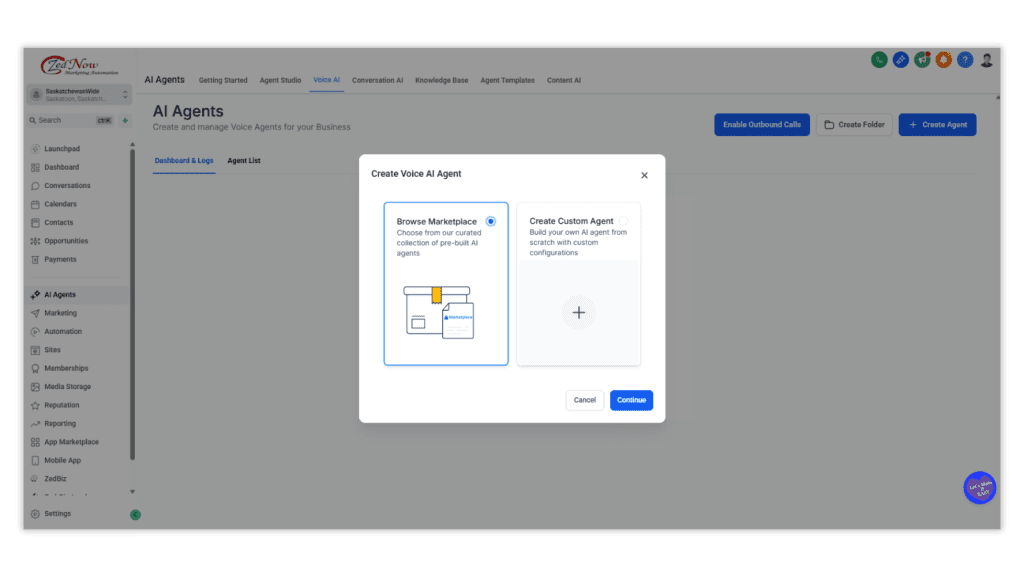Open the profile avatar in the header
The height and width of the screenshot is (577, 1024).
(x=986, y=59)
